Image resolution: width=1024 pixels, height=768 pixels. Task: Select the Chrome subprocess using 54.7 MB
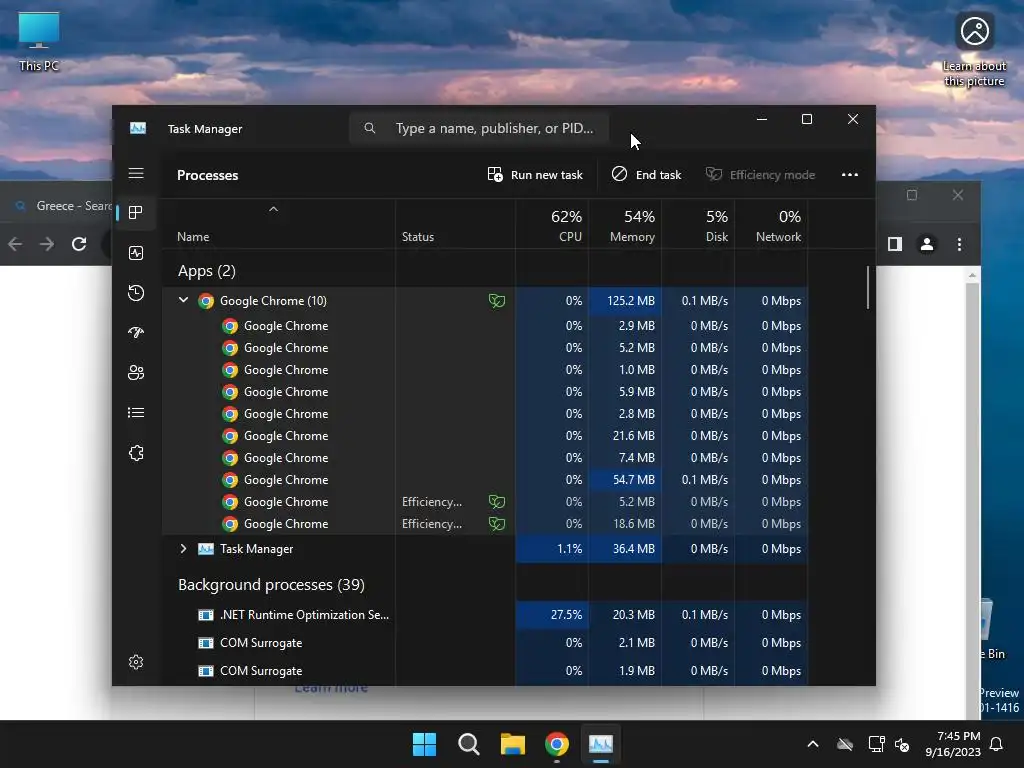point(485,479)
